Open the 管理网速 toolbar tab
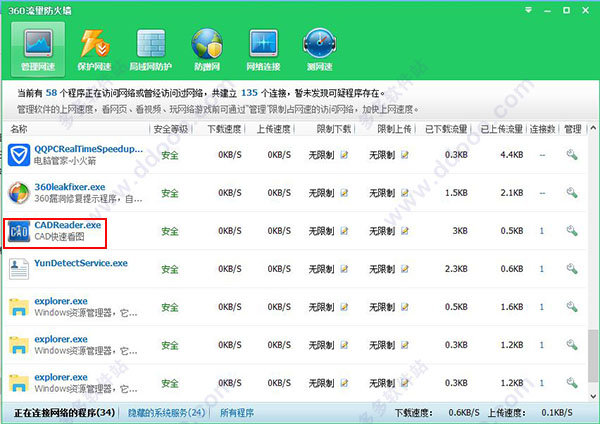 [x=38, y=49]
